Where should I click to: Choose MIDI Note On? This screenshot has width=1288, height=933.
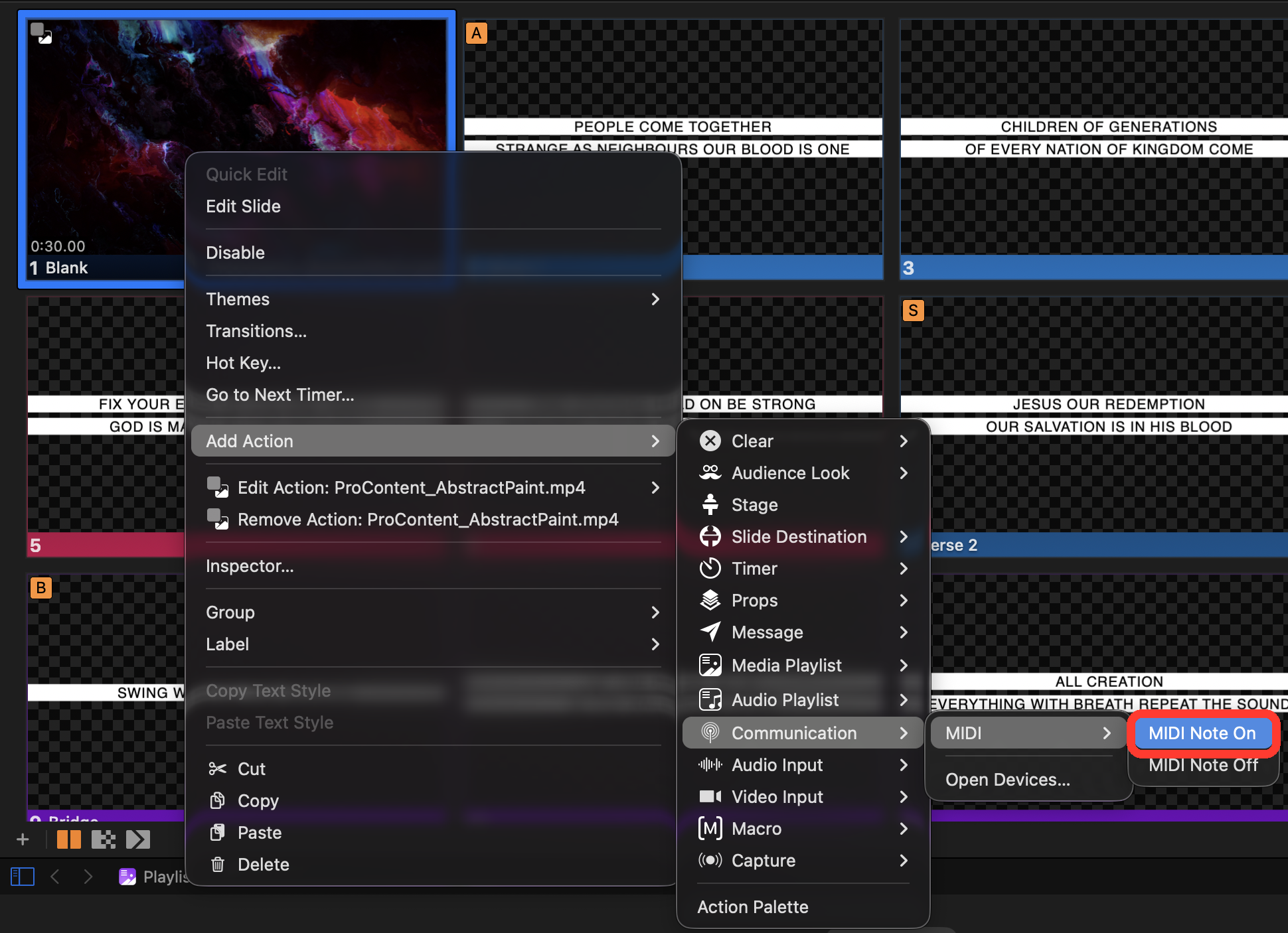(1202, 733)
